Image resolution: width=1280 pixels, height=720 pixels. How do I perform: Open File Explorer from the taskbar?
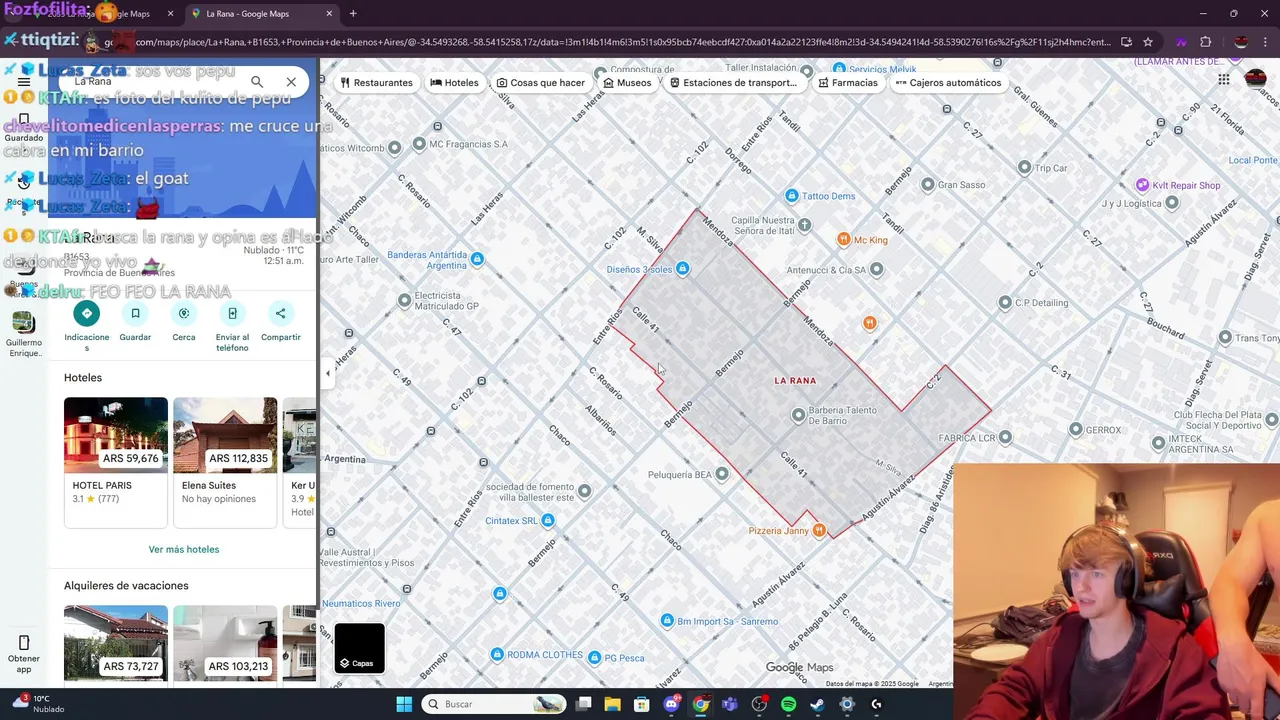click(x=613, y=704)
